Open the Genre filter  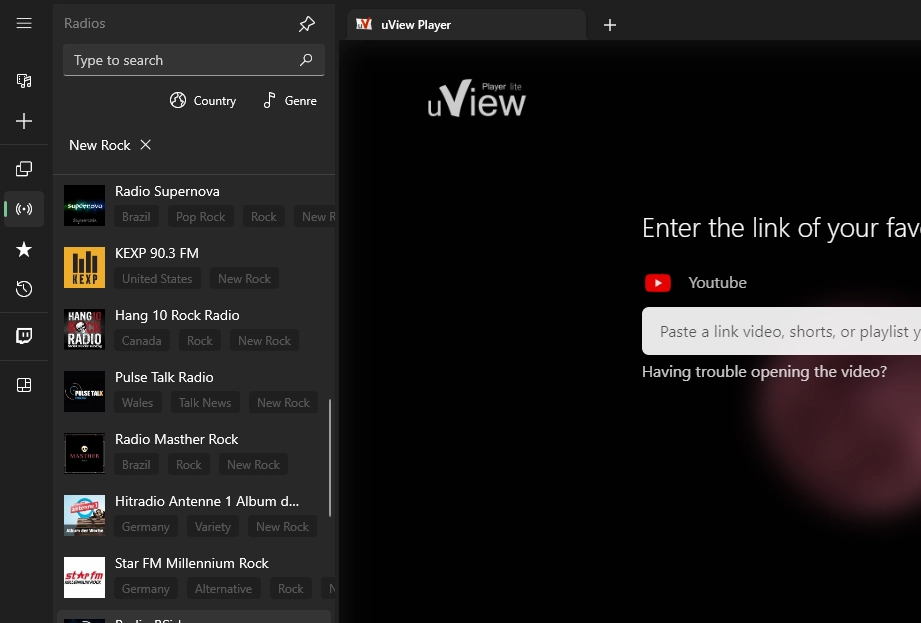pos(290,100)
